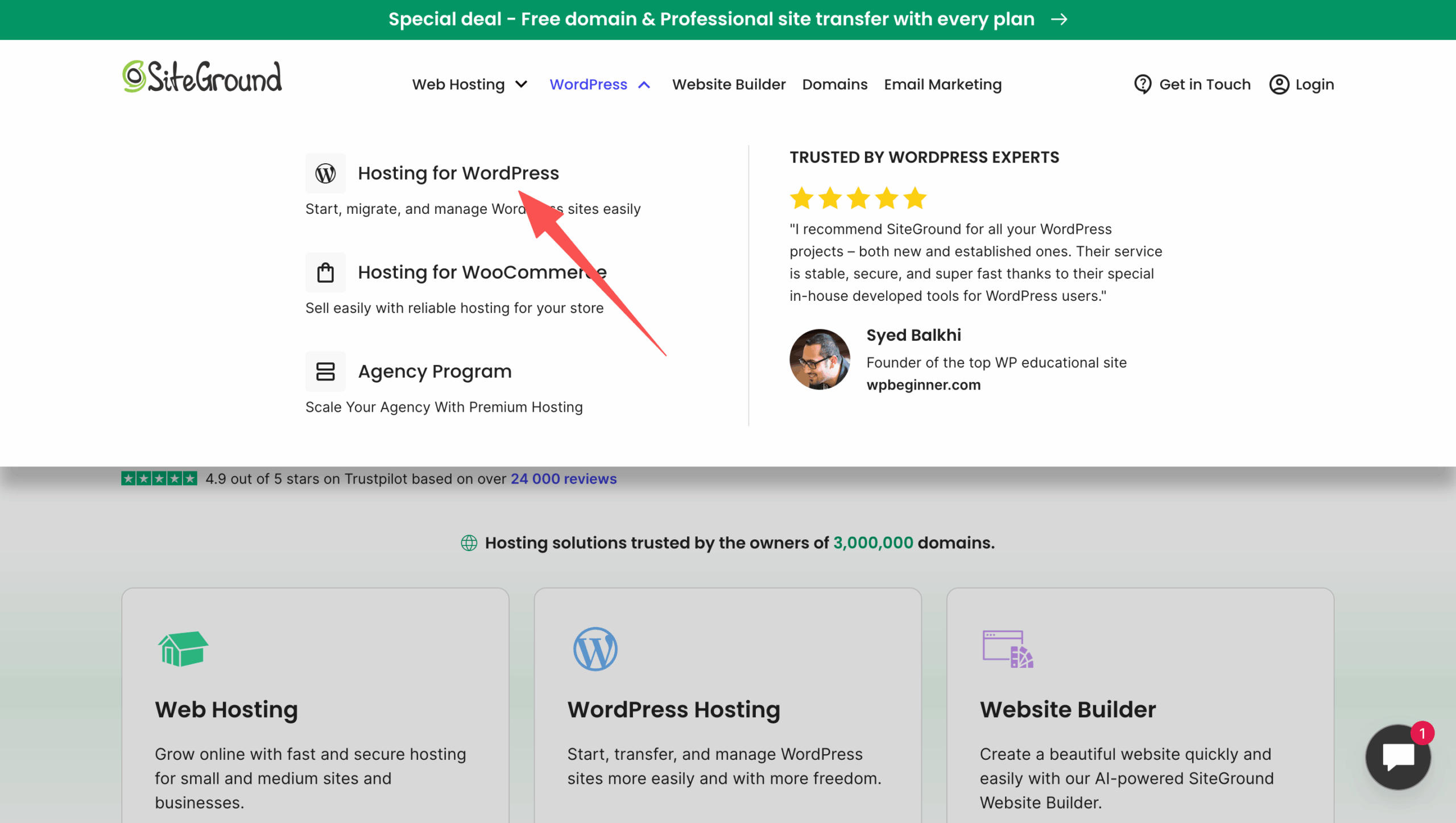
Task: Expand the Web Hosting dropdown chevron
Action: (521, 85)
